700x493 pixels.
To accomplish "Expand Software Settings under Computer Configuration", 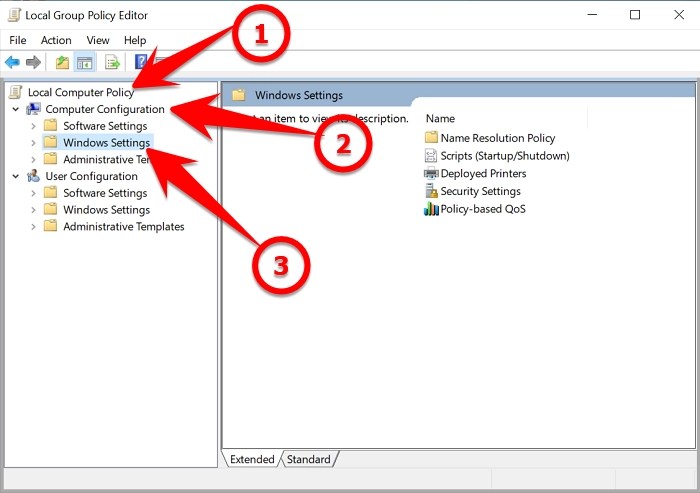I will click(33, 126).
